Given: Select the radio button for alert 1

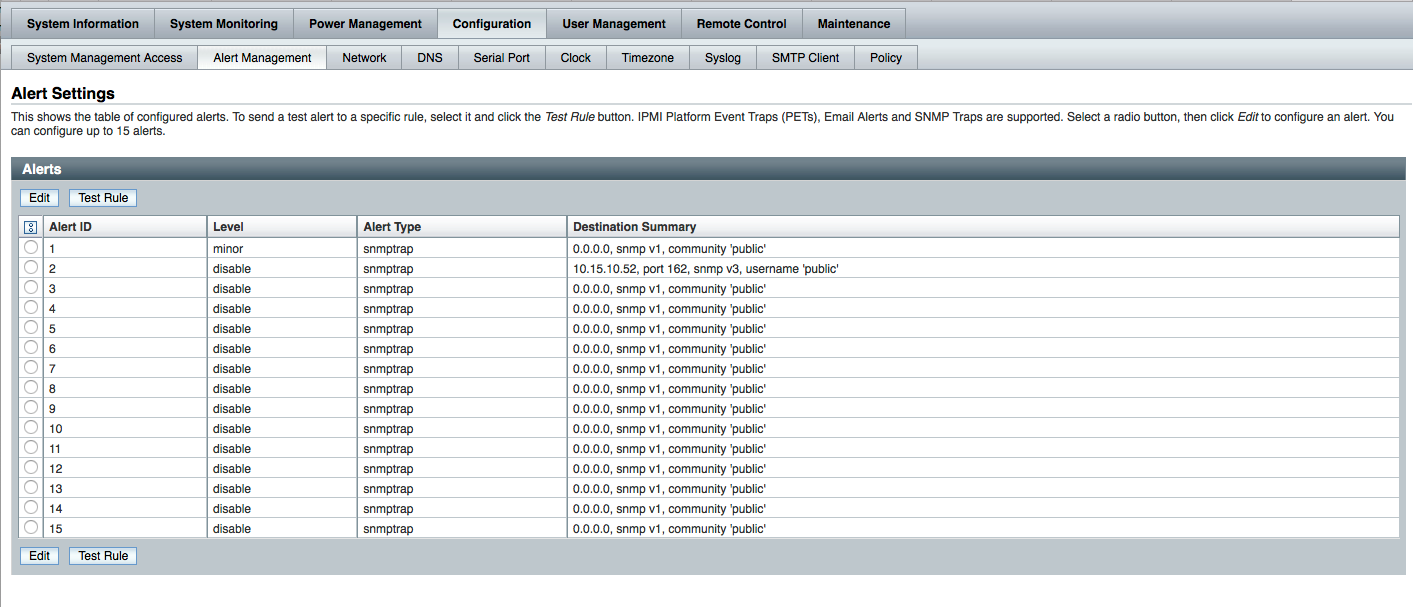Looking at the screenshot, I should tap(31, 247).
